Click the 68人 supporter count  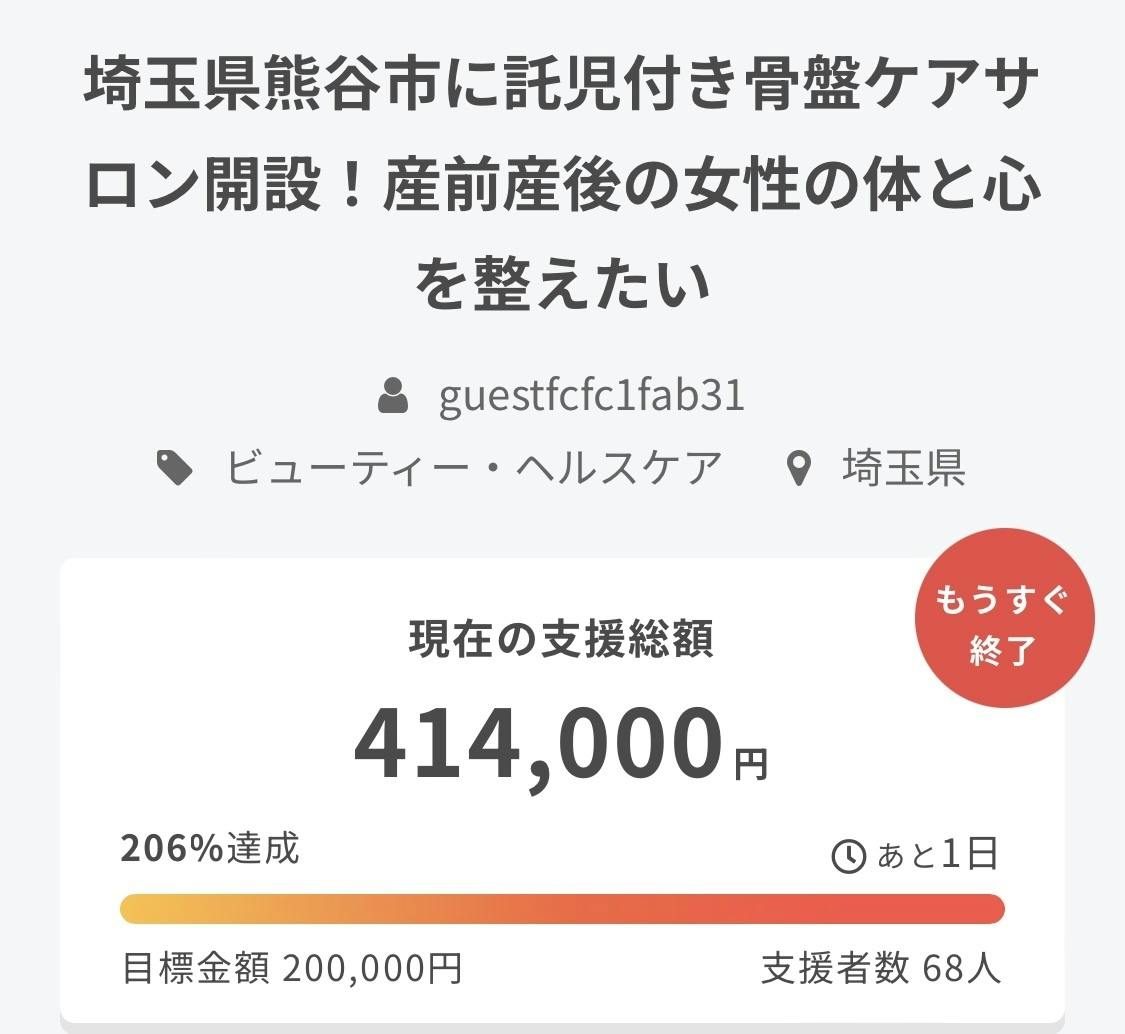[x=962, y=968]
